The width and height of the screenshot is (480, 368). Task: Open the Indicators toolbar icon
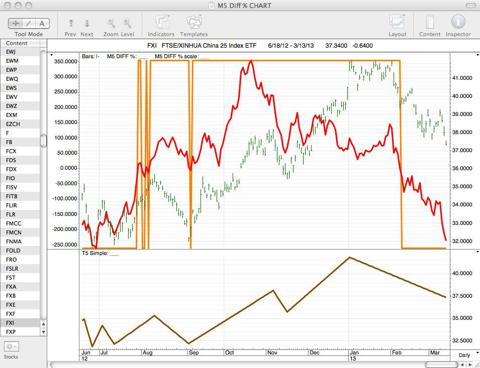click(x=161, y=23)
